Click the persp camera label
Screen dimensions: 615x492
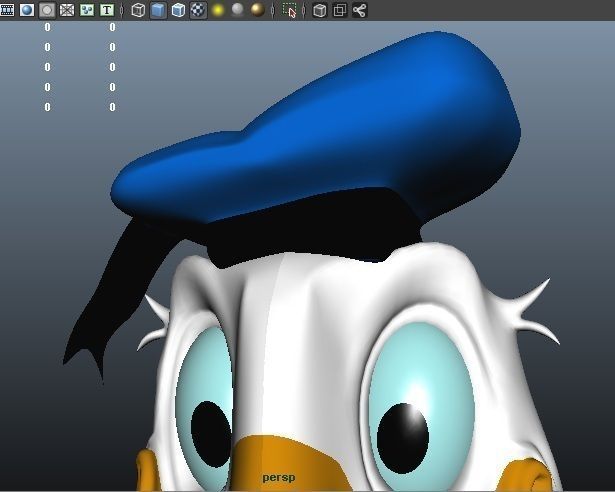click(x=278, y=477)
